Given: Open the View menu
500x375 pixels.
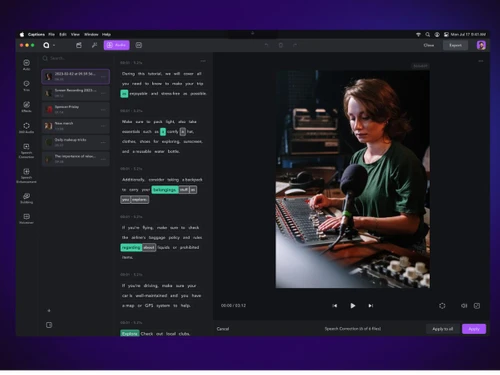Looking at the screenshot, I should coord(75,34).
